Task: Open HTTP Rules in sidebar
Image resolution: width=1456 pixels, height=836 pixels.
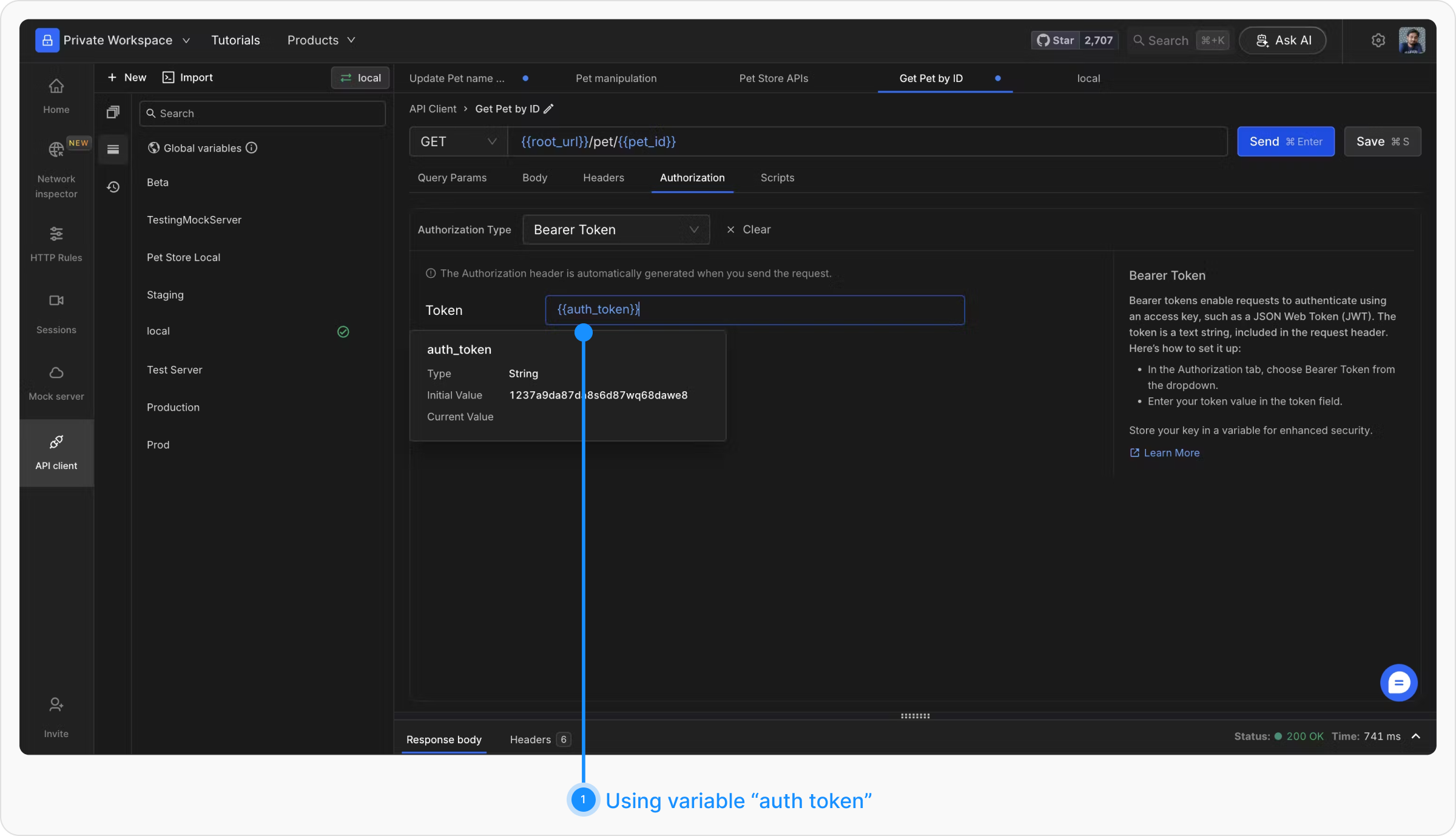Action: [x=56, y=234]
